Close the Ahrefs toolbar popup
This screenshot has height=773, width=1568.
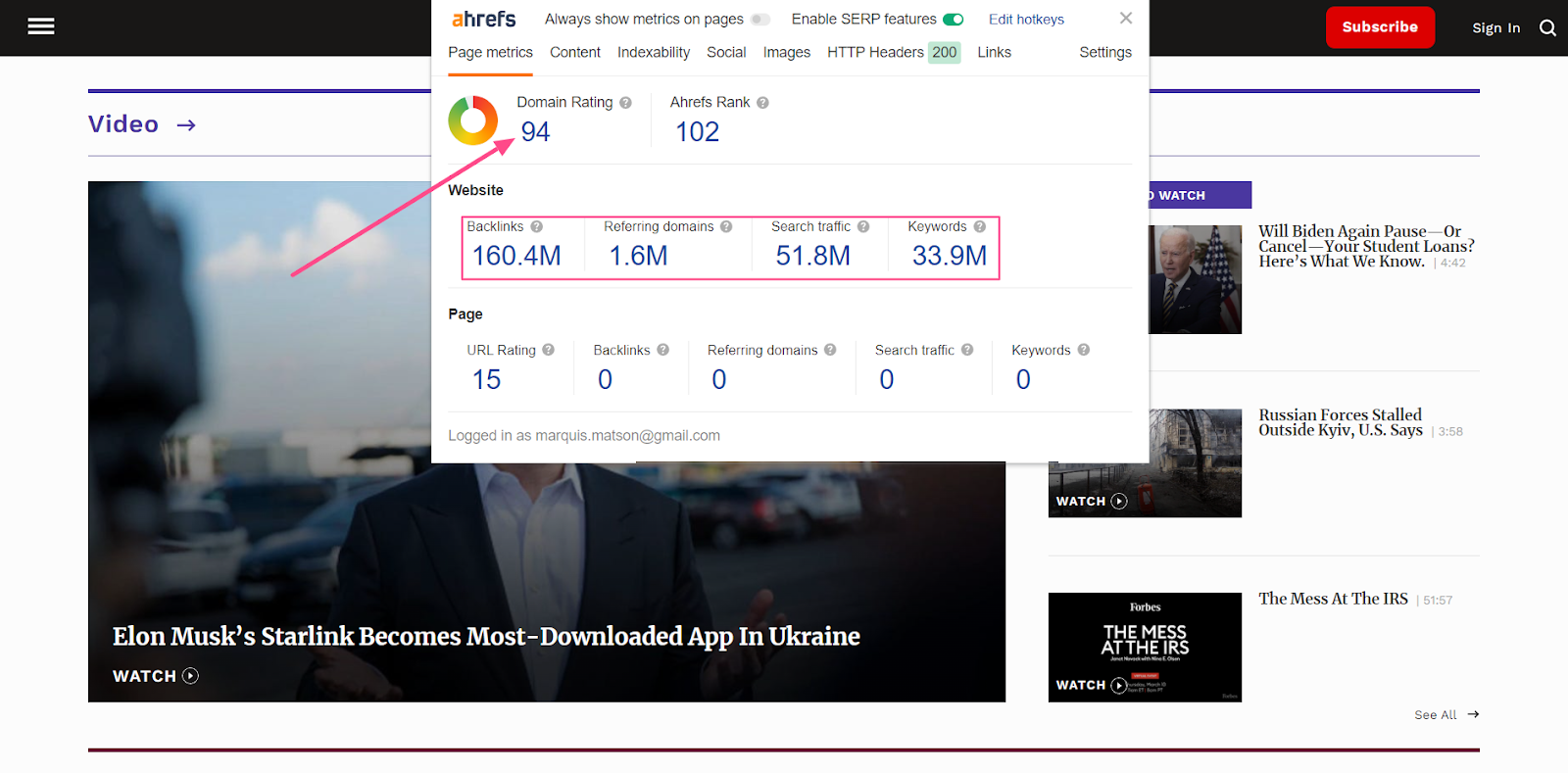coord(1126,18)
